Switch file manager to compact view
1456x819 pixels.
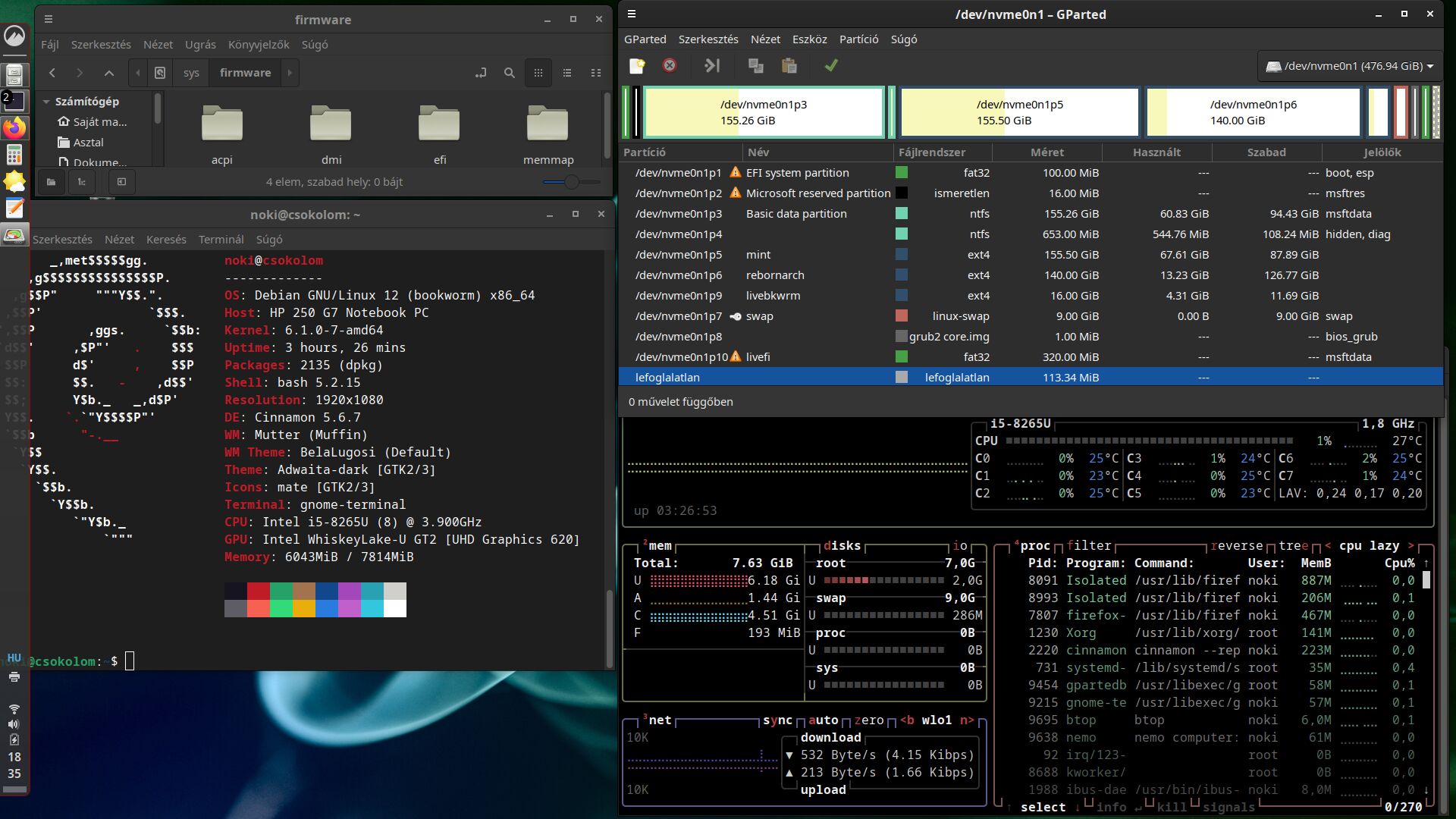(596, 73)
